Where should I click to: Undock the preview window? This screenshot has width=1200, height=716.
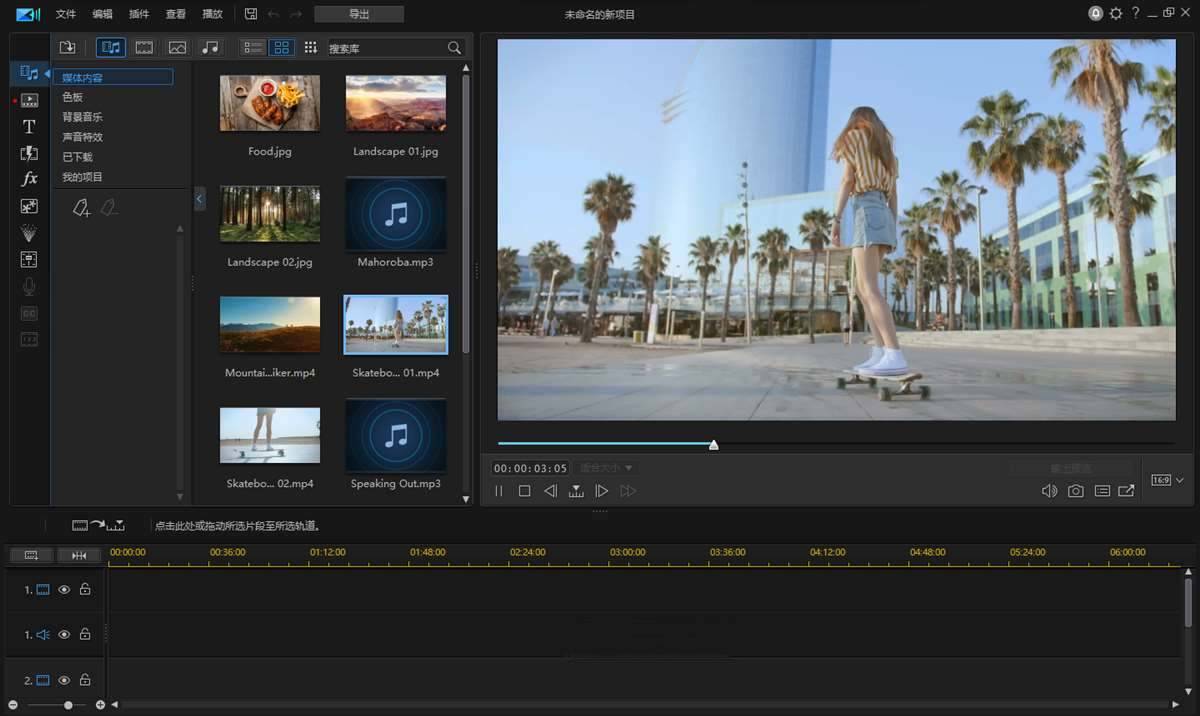pos(1126,491)
